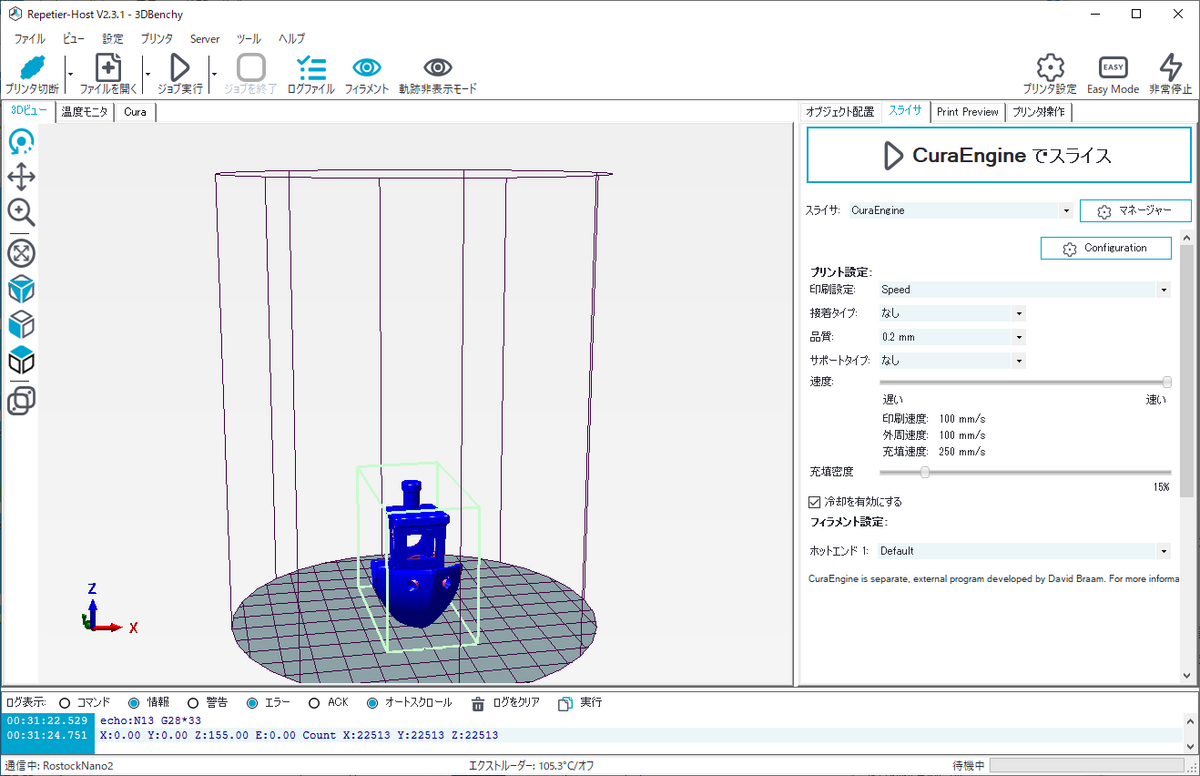This screenshot has width=1200, height=776.
Task: Click the ファイルを開く open file icon
Action: 108,67
